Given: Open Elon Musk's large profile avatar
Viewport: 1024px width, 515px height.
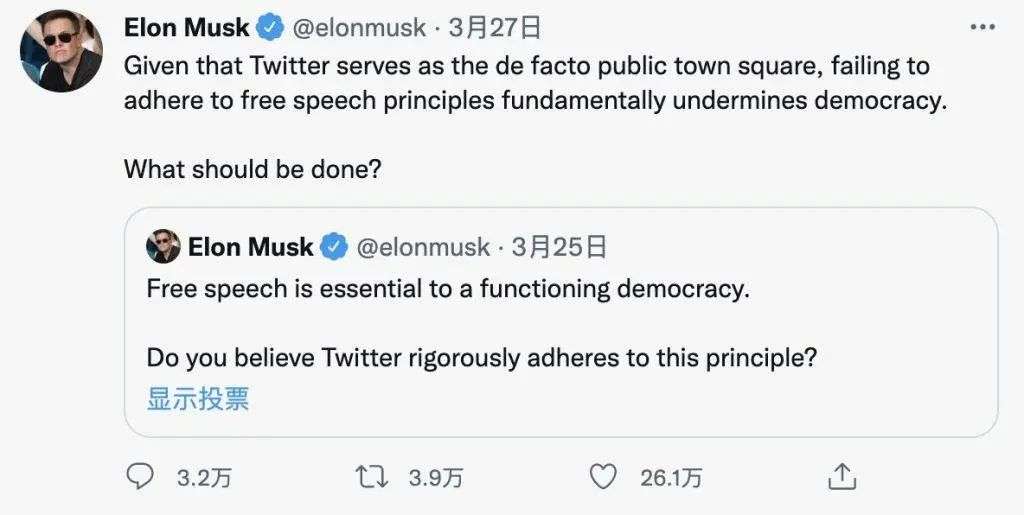Looking at the screenshot, I should point(62,49).
